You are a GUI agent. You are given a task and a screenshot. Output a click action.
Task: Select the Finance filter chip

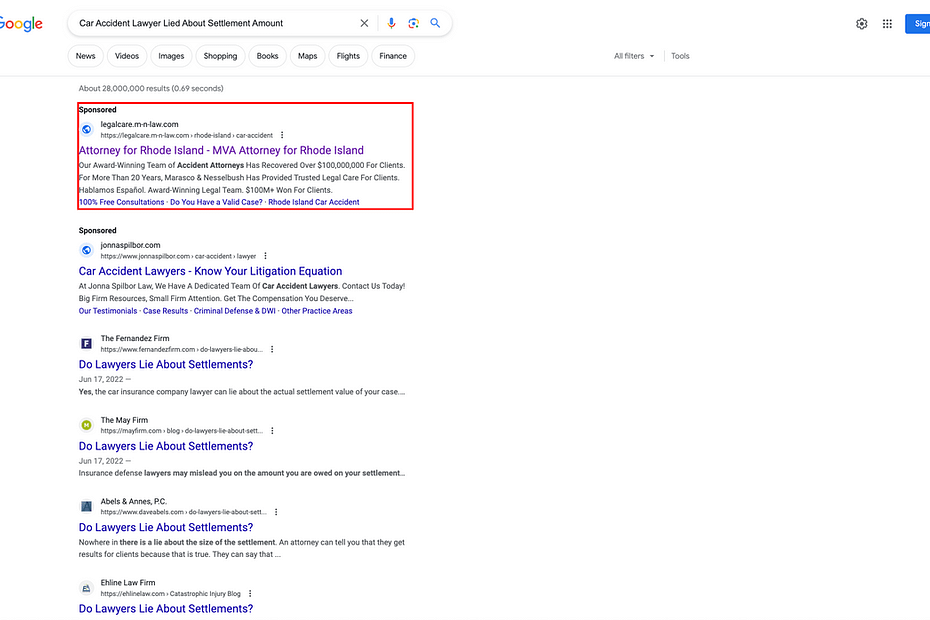393,56
